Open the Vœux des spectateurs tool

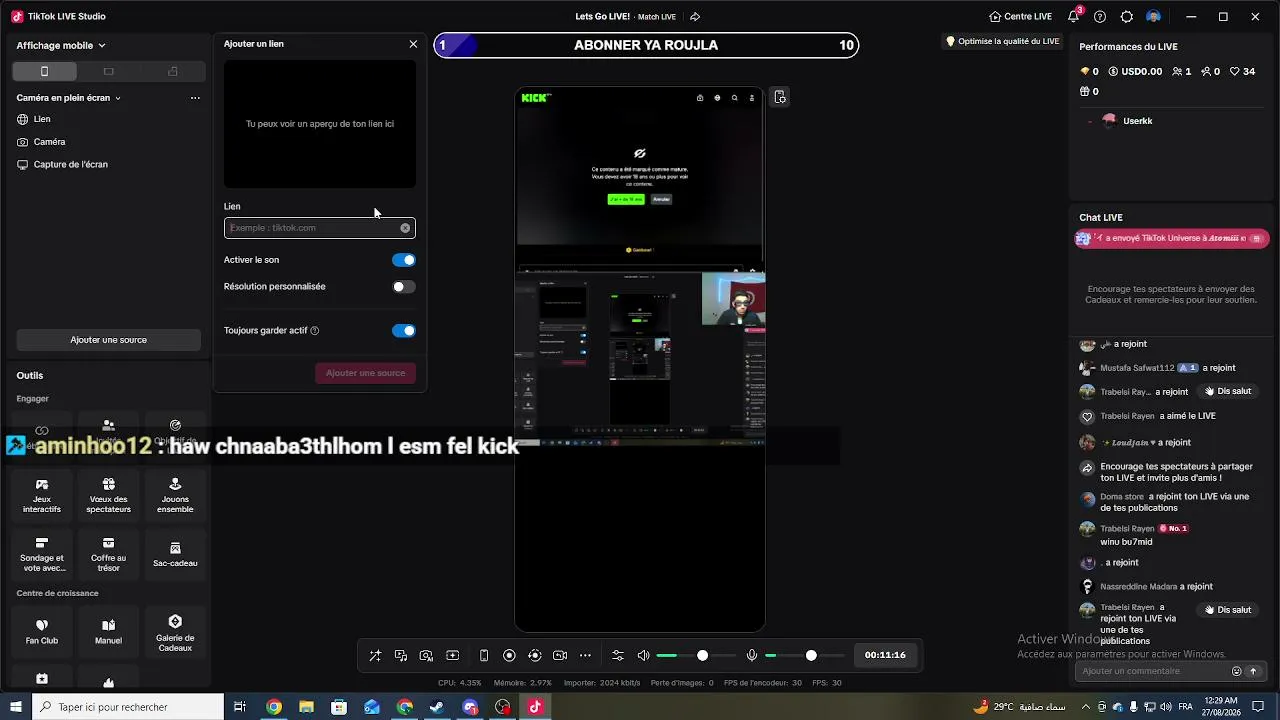pos(108,496)
